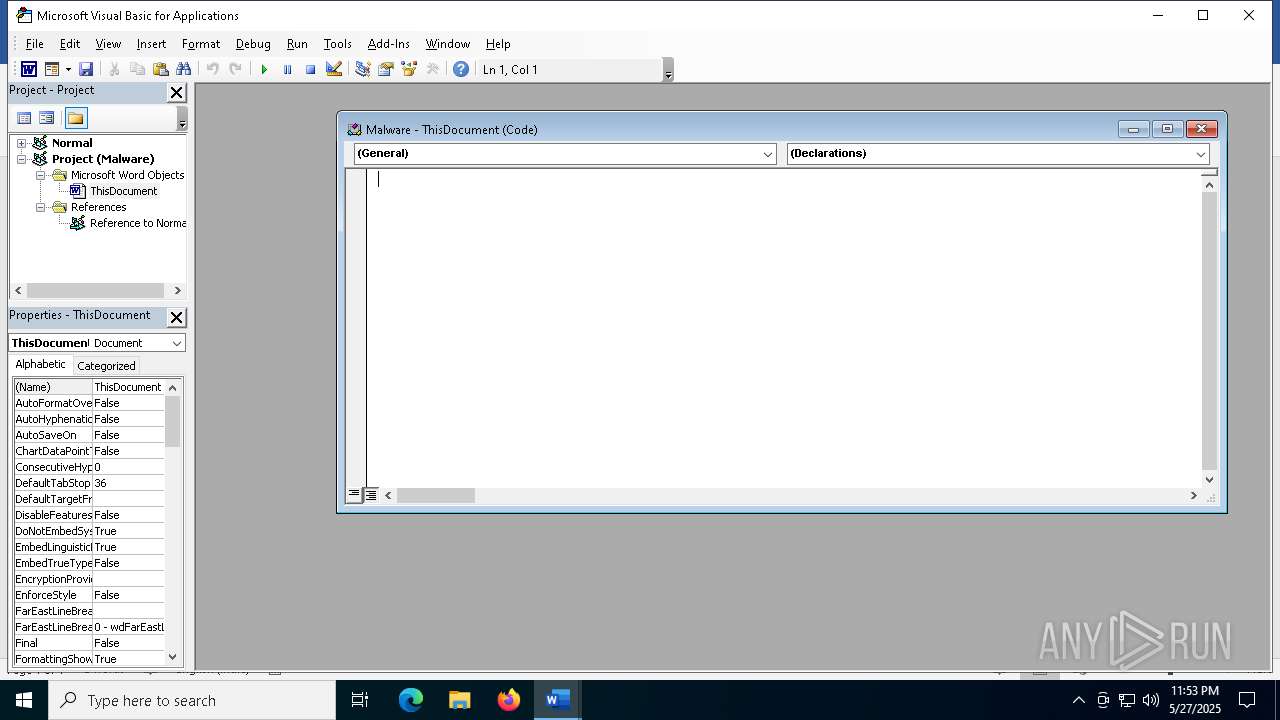Open the Window menu

click(447, 44)
